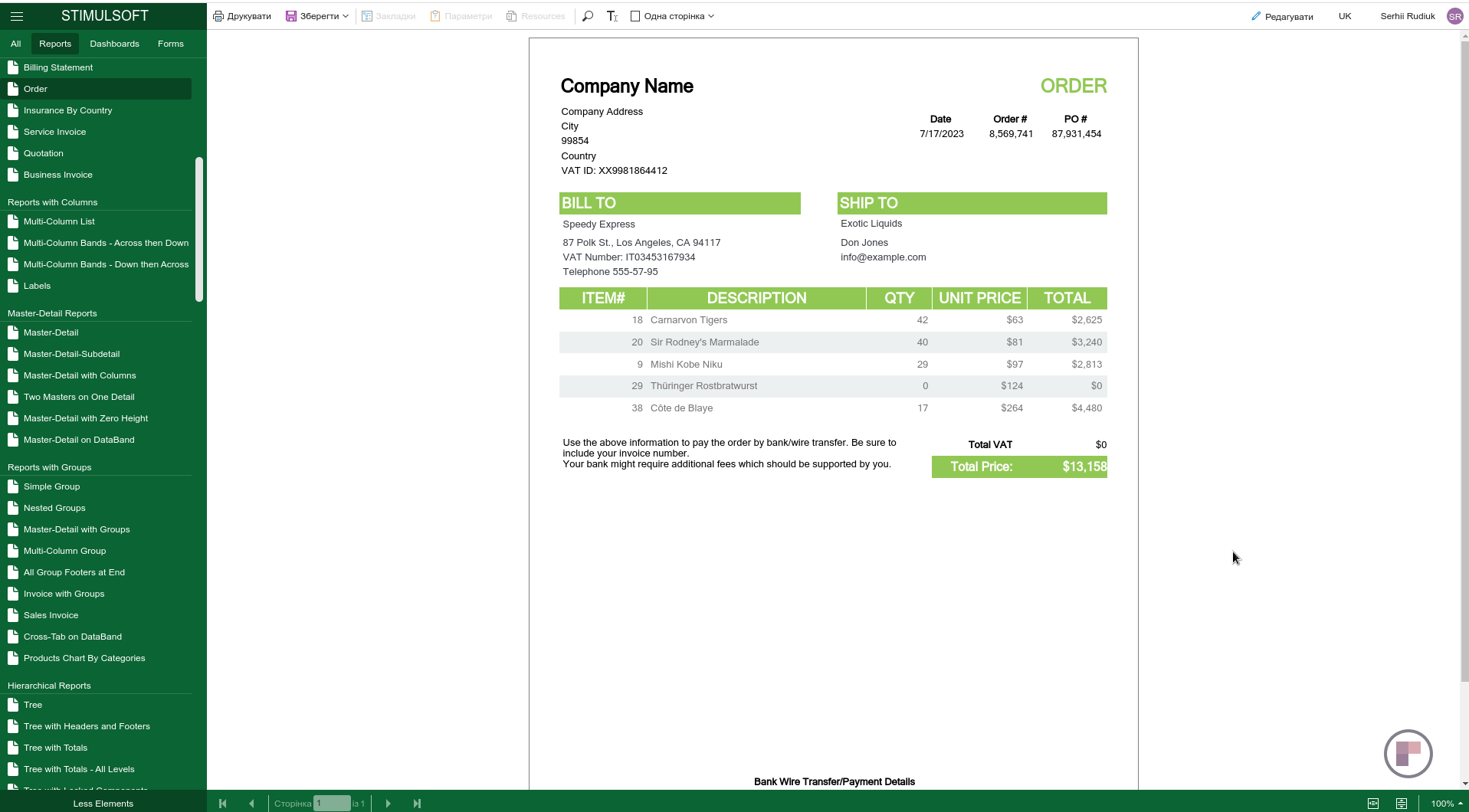Image resolution: width=1469 pixels, height=812 pixels.
Task: Click the Edit (Редагувати) button
Action: tap(1282, 16)
